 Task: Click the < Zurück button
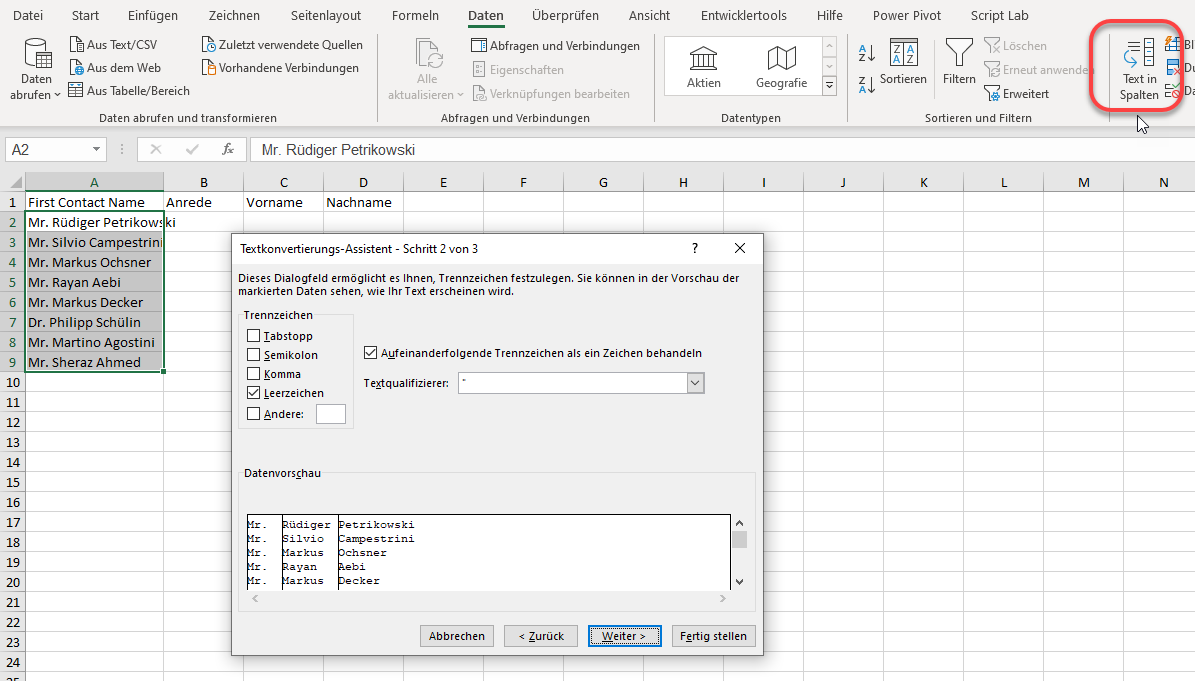tap(541, 636)
